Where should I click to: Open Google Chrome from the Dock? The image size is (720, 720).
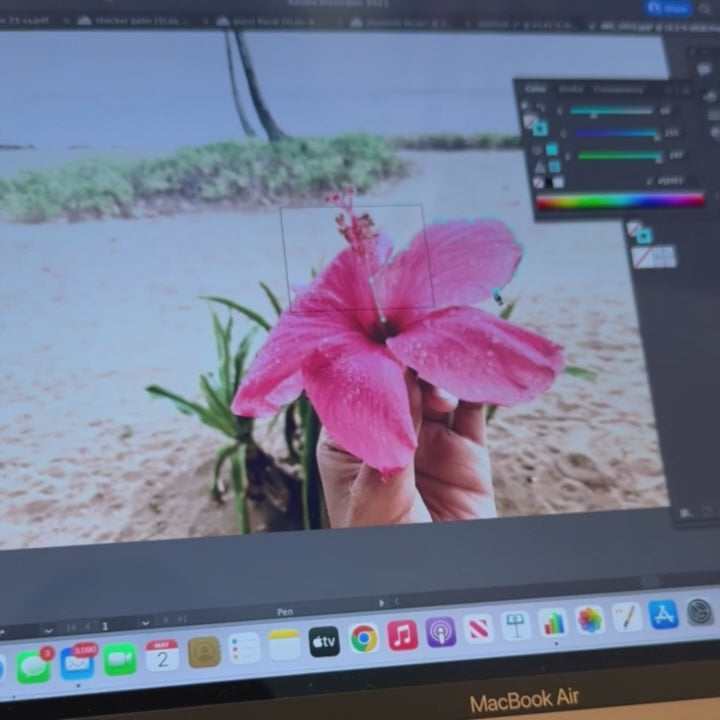tap(364, 638)
